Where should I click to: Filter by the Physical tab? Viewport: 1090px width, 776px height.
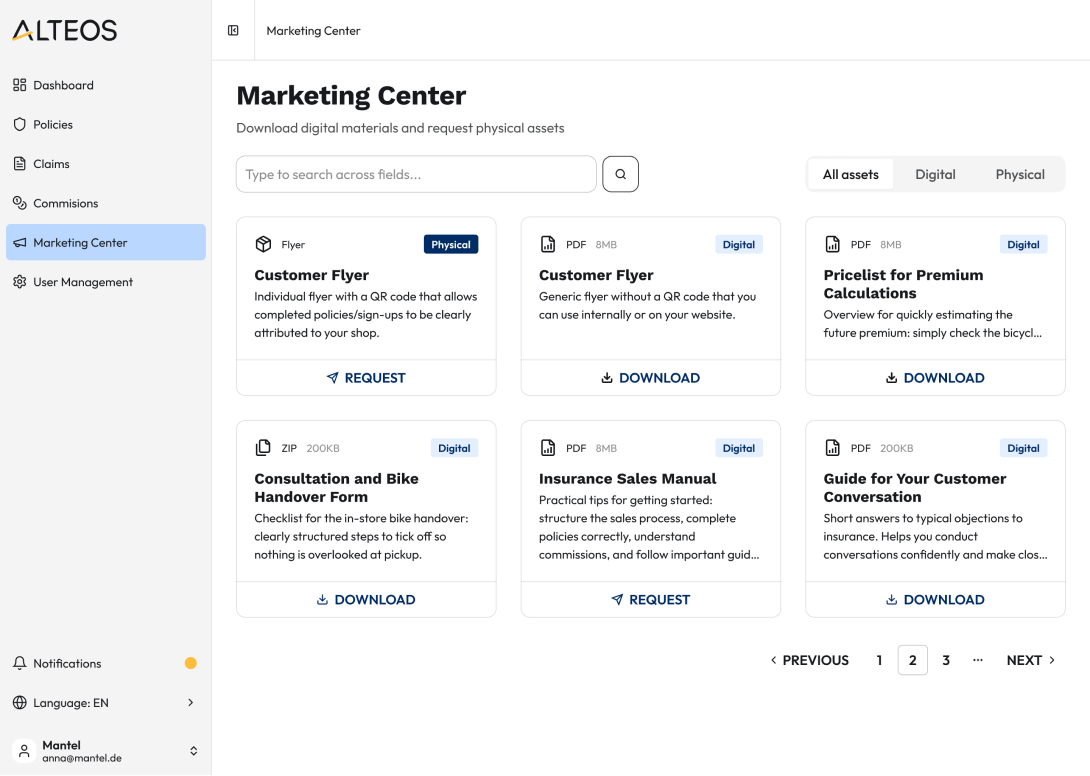coord(1020,175)
